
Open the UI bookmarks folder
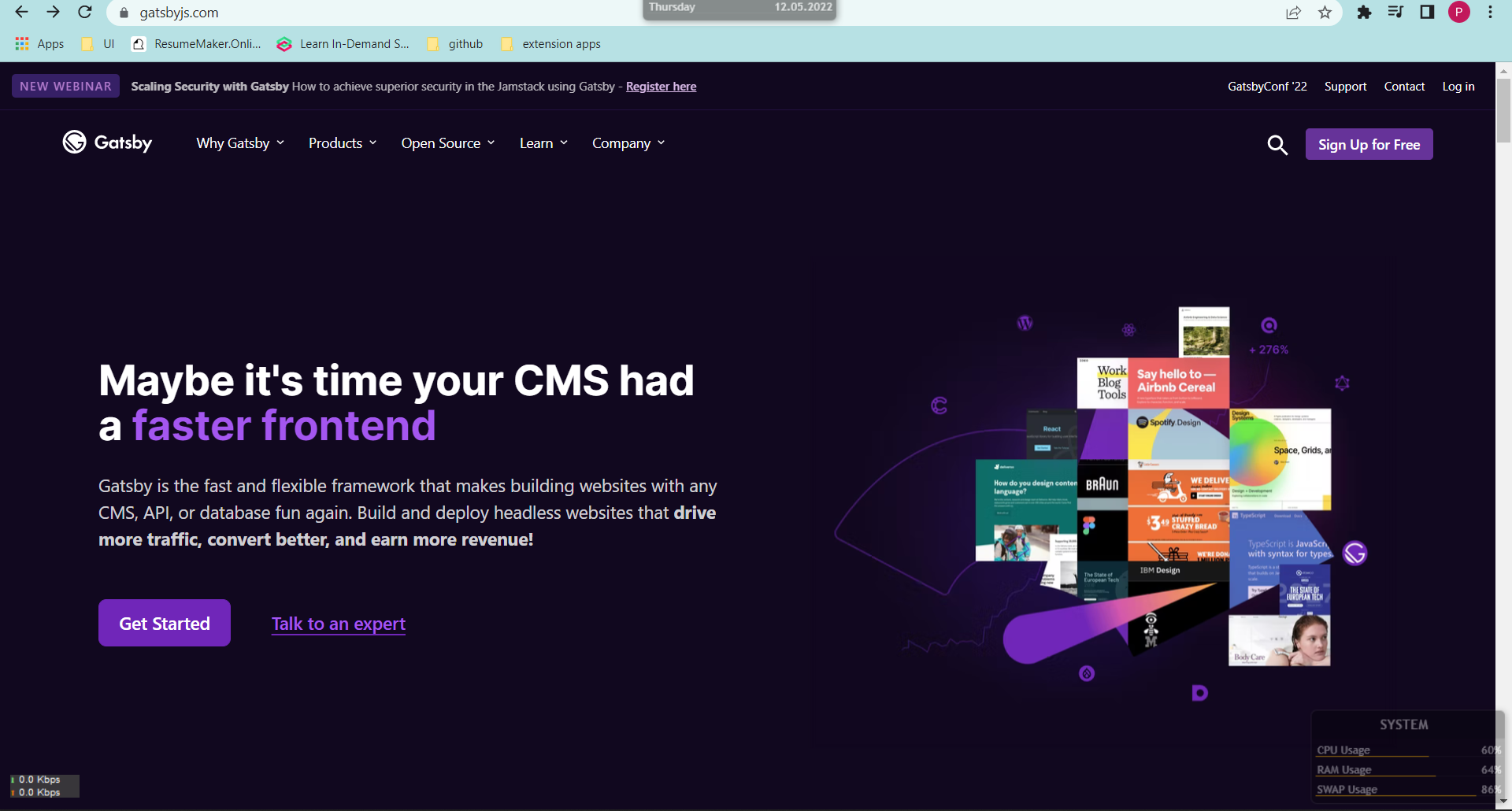tap(98, 44)
